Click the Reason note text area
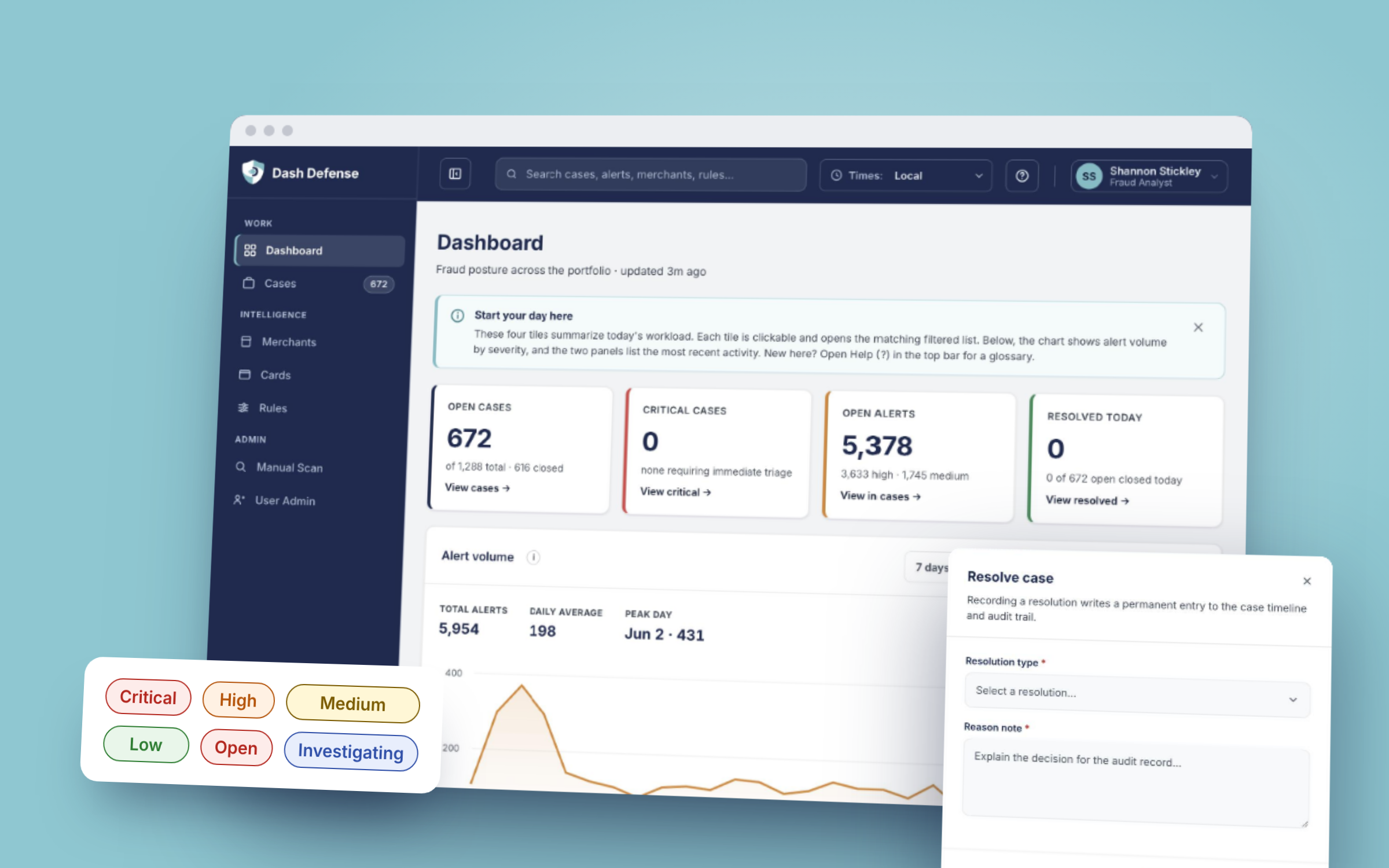The width and height of the screenshot is (1389, 868). click(1136, 784)
